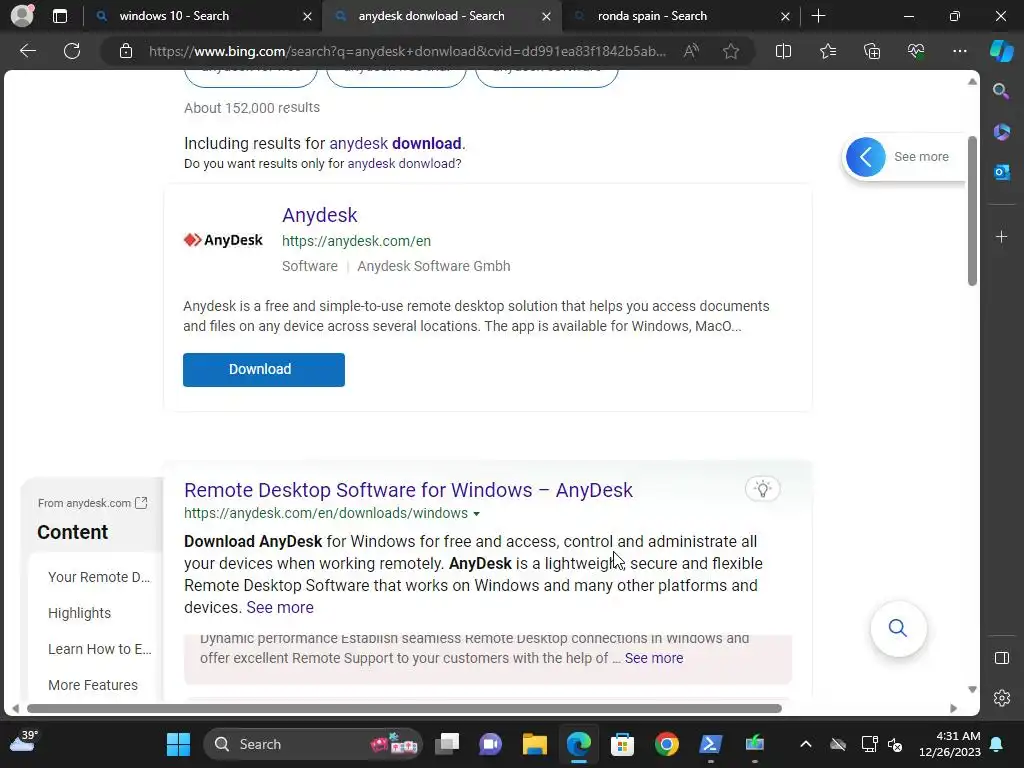Click See more in the pink highlighted snippet
Viewport: 1024px width, 768px height.
pyautogui.click(x=654, y=658)
